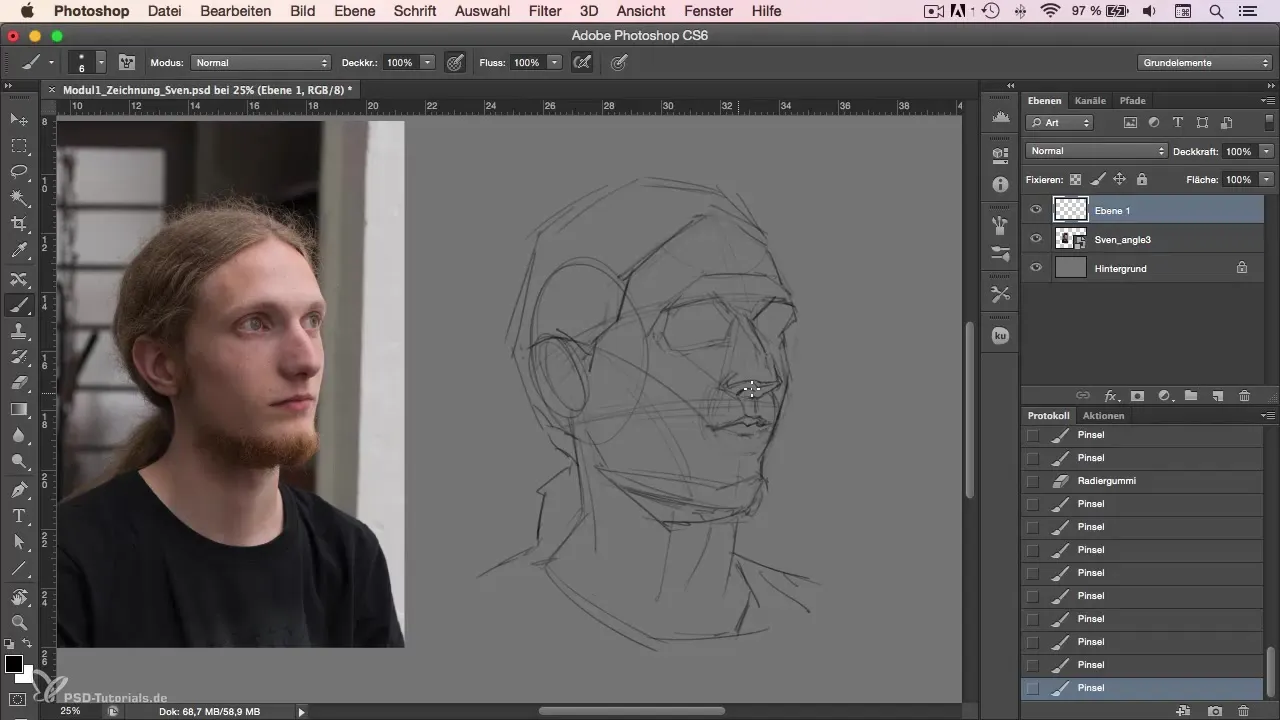The width and height of the screenshot is (1280, 720).
Task: Select the Pen tool
Action: (x=18, y=490)
